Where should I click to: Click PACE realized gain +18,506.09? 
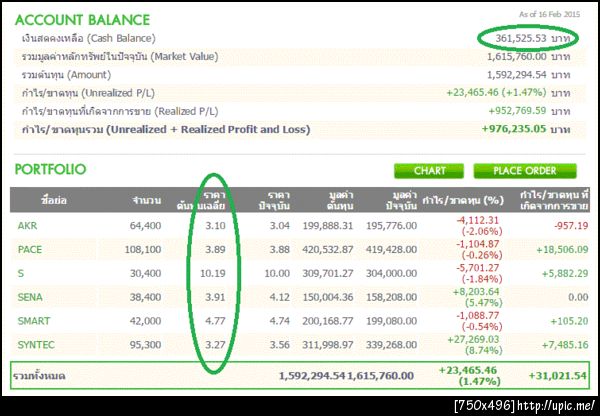click(x=562, y=250)
